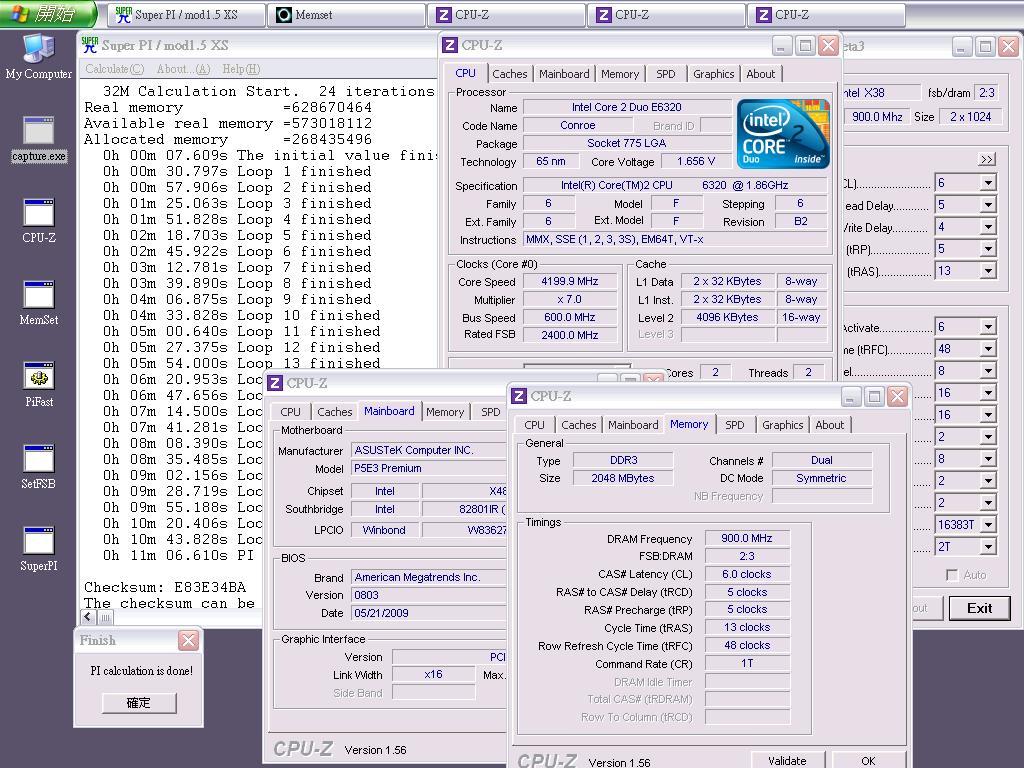Screen dimensions: 1024x768
Task: Select capture.exe desktop icon
Action: [39, 139]
